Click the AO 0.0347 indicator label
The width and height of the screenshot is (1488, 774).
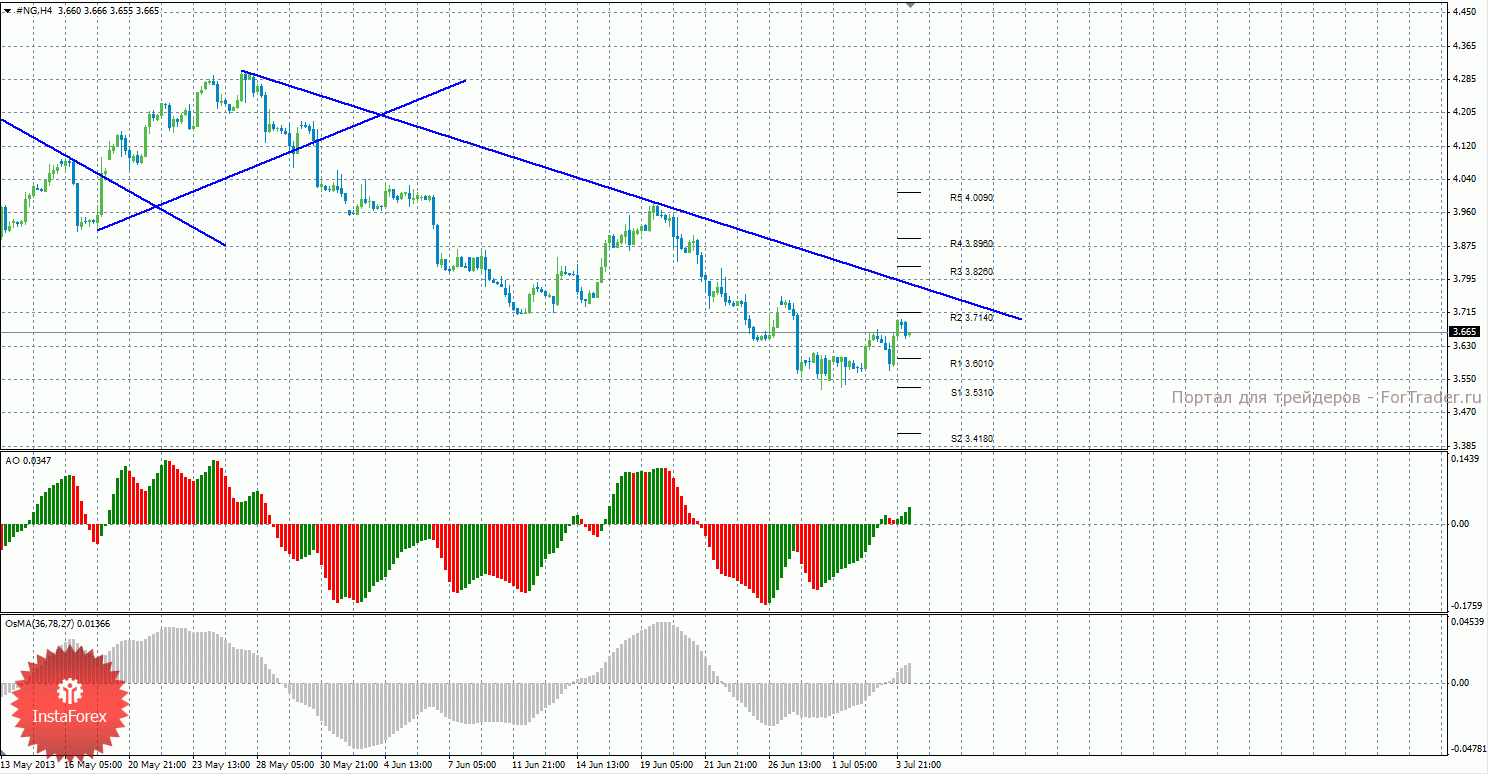28,460
